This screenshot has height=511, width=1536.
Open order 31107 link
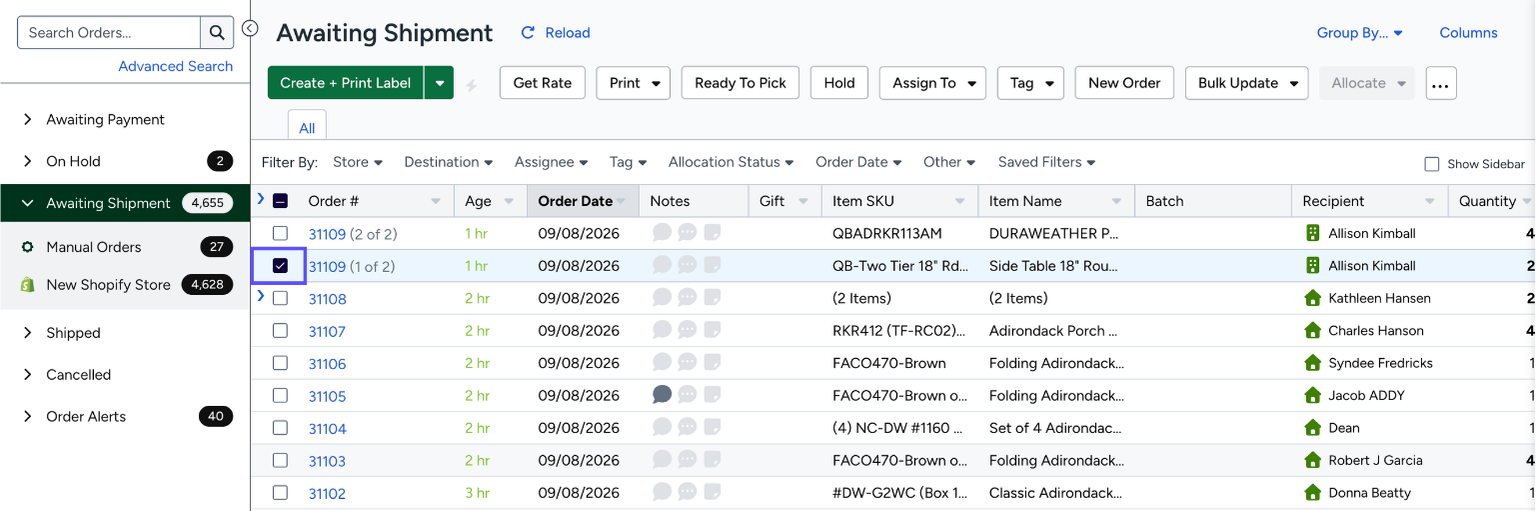(x=327, y=331)
